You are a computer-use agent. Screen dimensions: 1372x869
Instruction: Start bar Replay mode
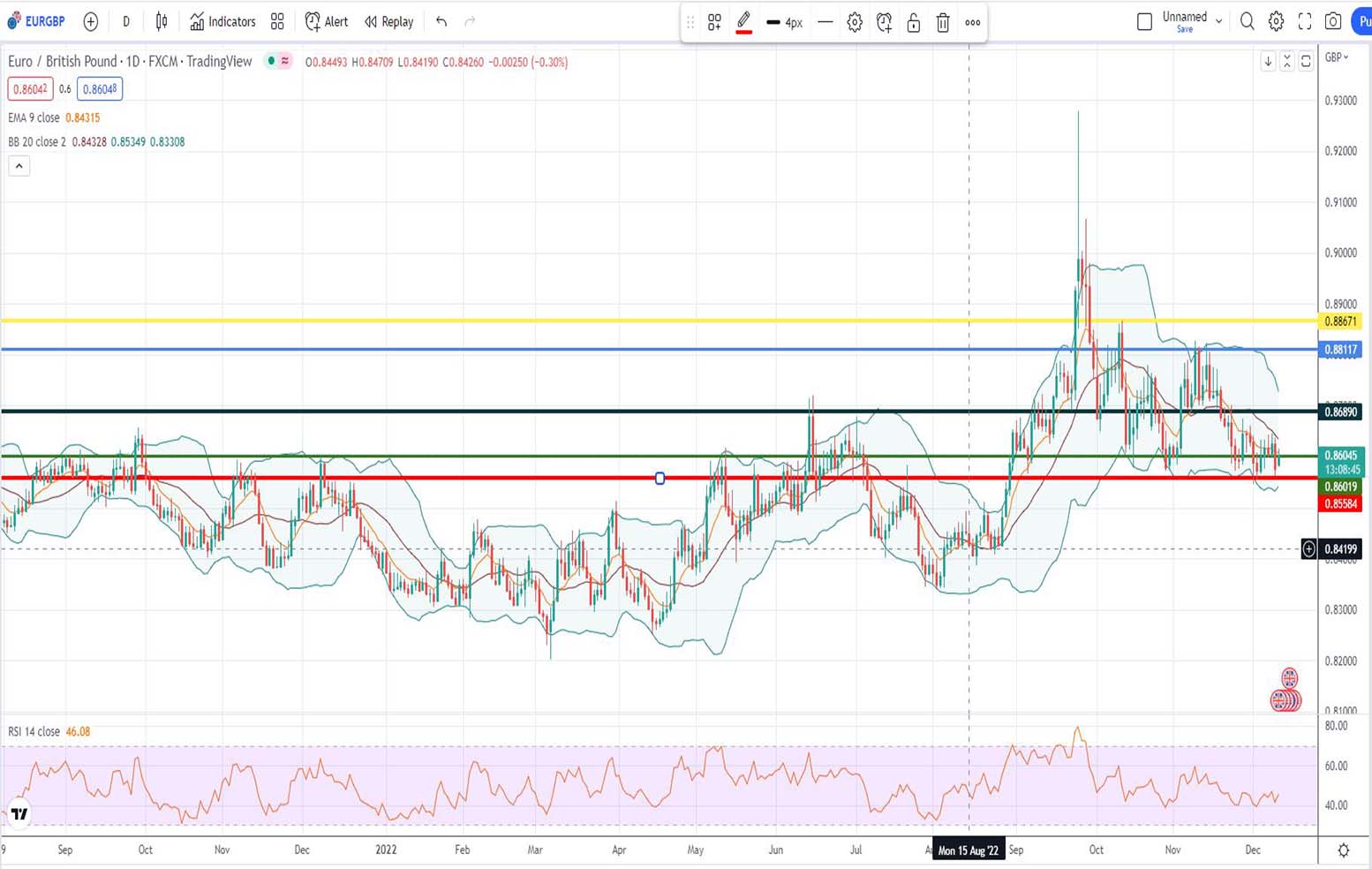[x=388, y=21]
